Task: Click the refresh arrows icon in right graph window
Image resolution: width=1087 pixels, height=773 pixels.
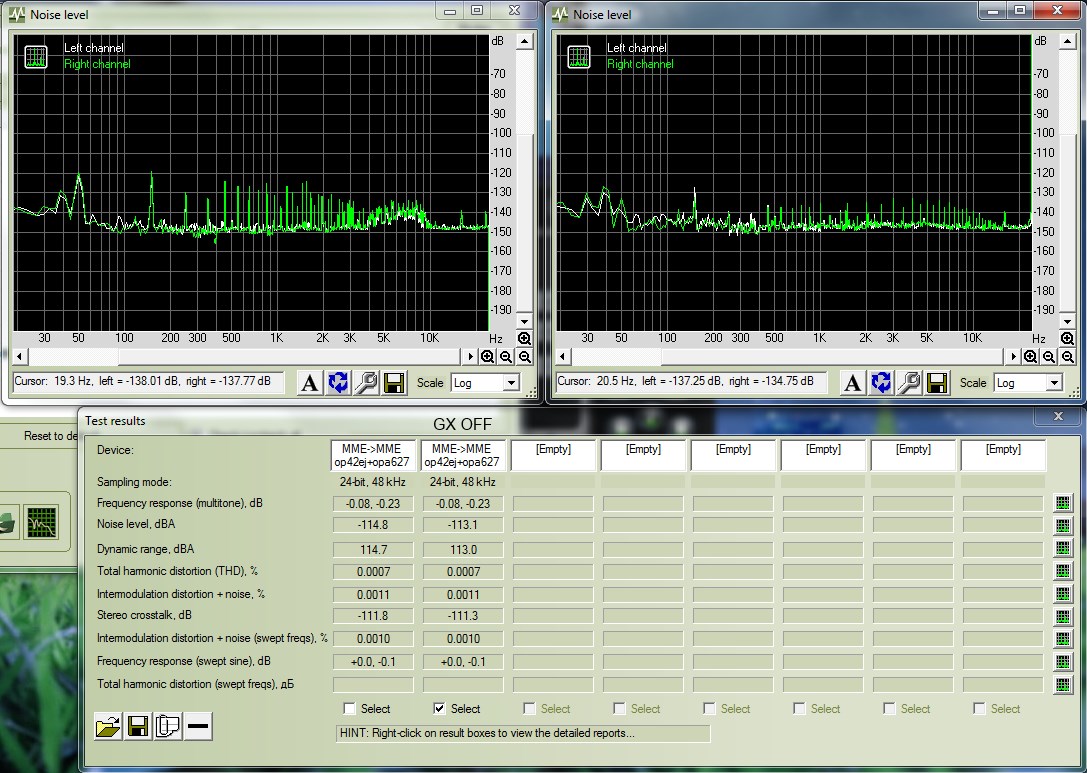Action: [x=881, y=383]
